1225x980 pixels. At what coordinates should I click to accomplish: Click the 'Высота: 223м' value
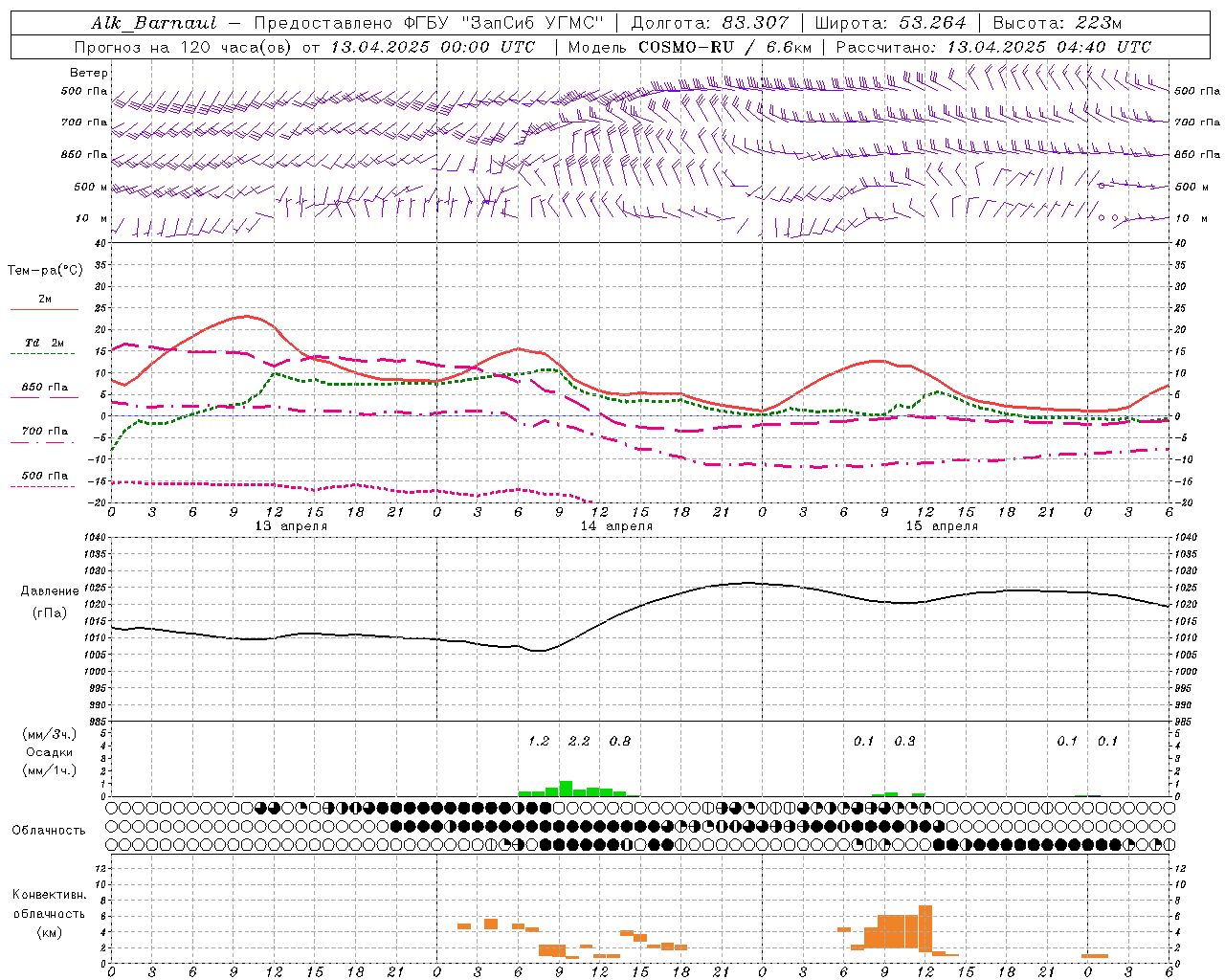point(1057,23)
